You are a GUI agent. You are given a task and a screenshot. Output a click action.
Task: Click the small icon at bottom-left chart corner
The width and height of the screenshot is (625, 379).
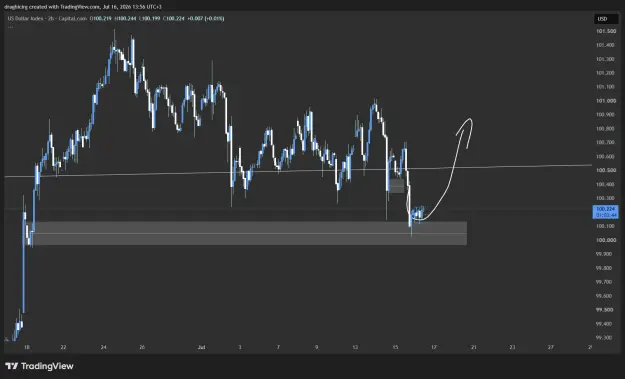6,340
